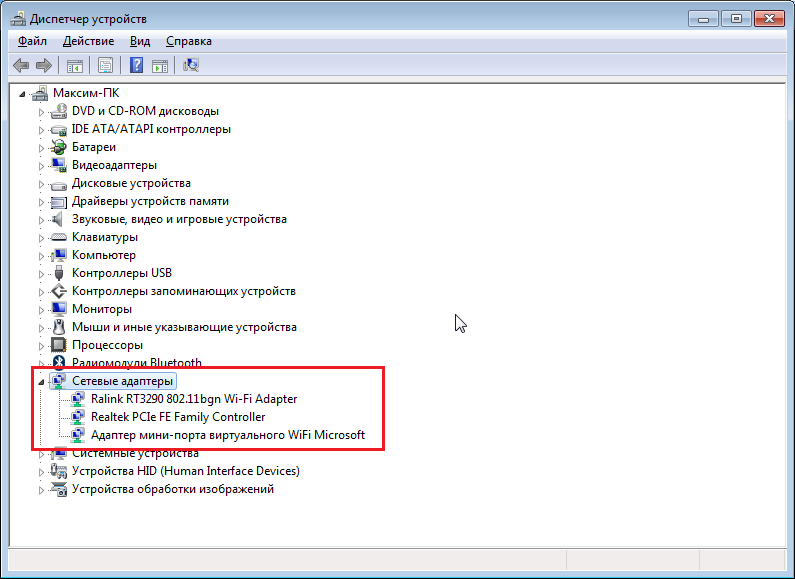Click the IDE ATA/ATAPI controller icon
Image resolution: width=795 pixels, height=579 pixels.
[x=59, y=129]
